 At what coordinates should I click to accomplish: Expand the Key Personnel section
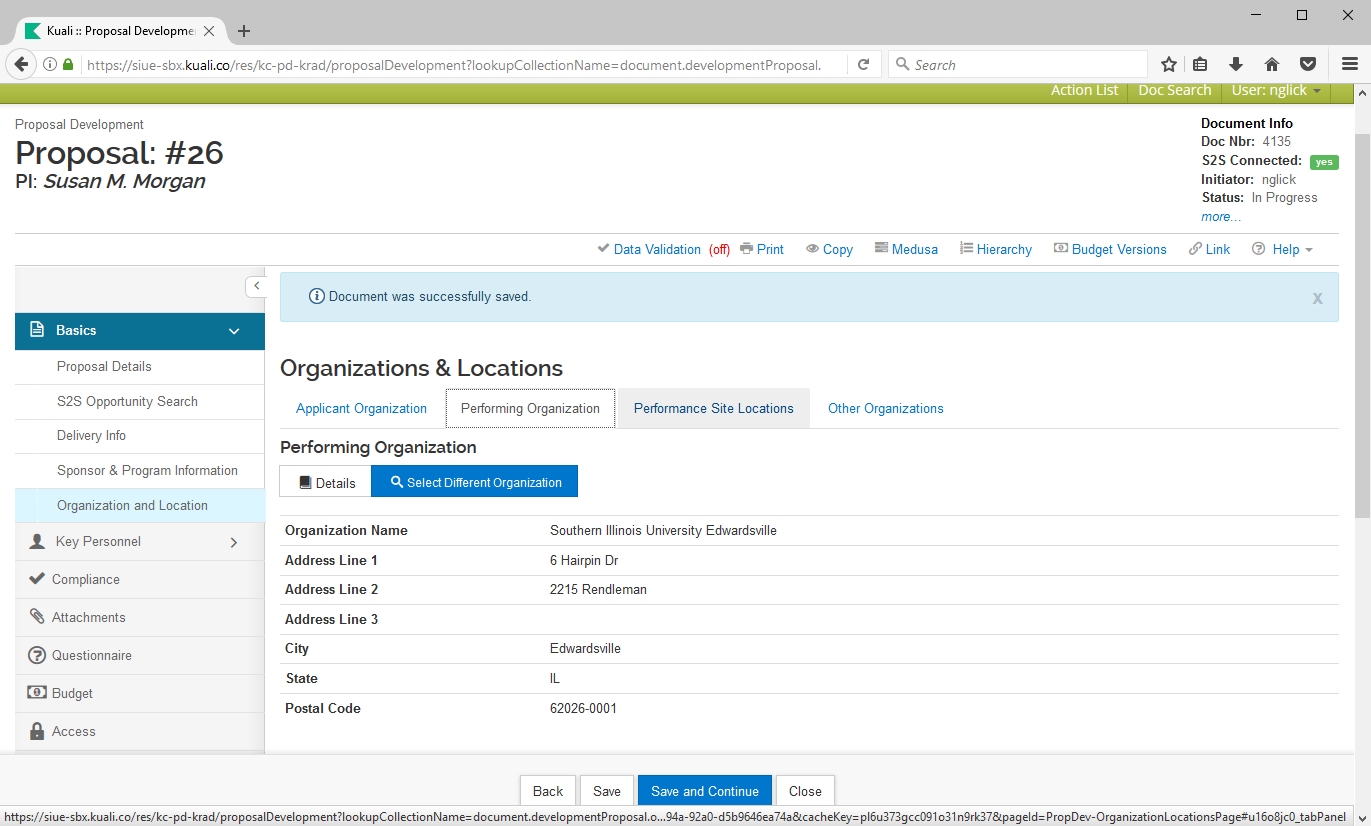234,542
